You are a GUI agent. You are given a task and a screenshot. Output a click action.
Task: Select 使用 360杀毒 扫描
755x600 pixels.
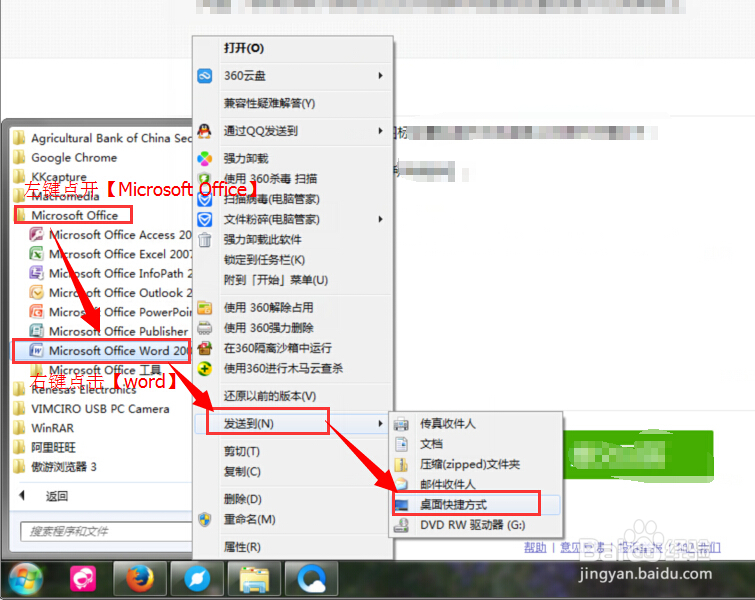pyautogui.click(x=270, y=179)
